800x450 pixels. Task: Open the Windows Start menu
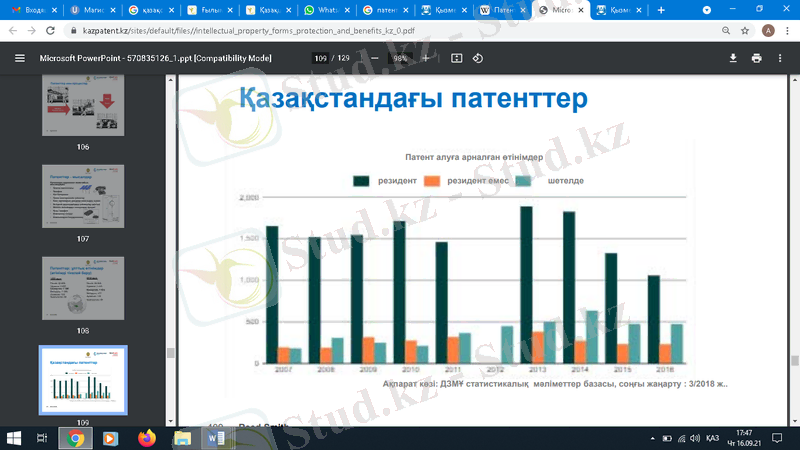(x=14, y=438)
